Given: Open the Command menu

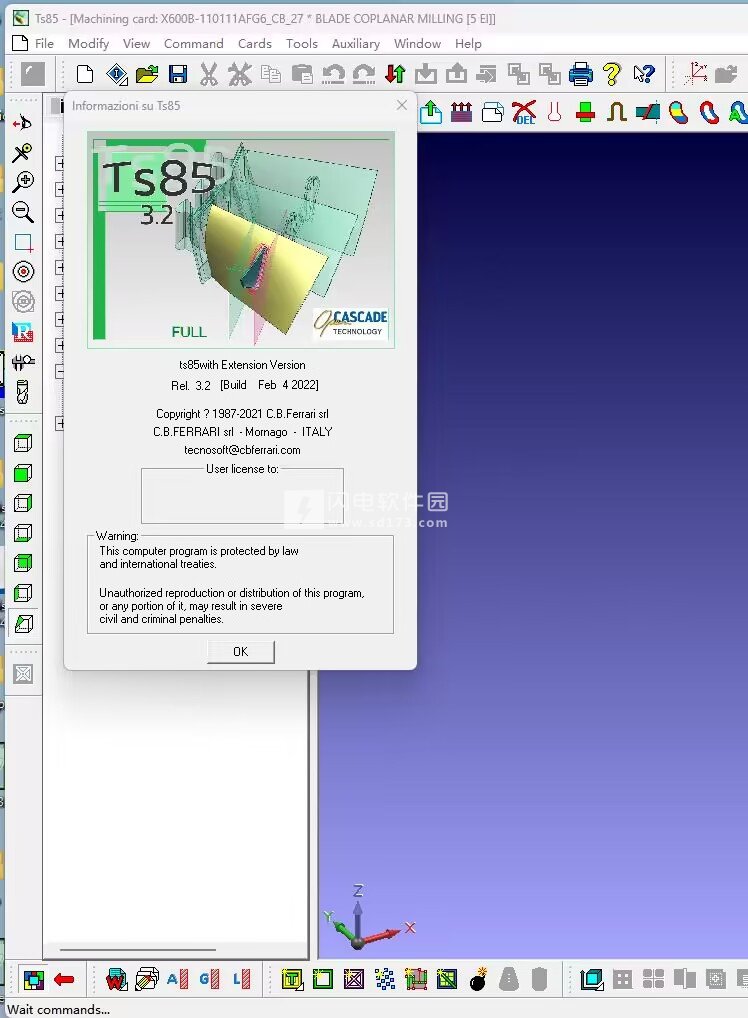Looking at the screenshot, I should point(193,43).
